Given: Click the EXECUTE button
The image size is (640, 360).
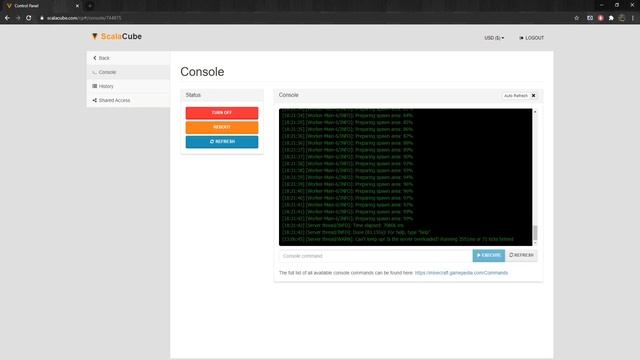Looking at the screenshot, I should pyautogui.click(x=489, y=256).
